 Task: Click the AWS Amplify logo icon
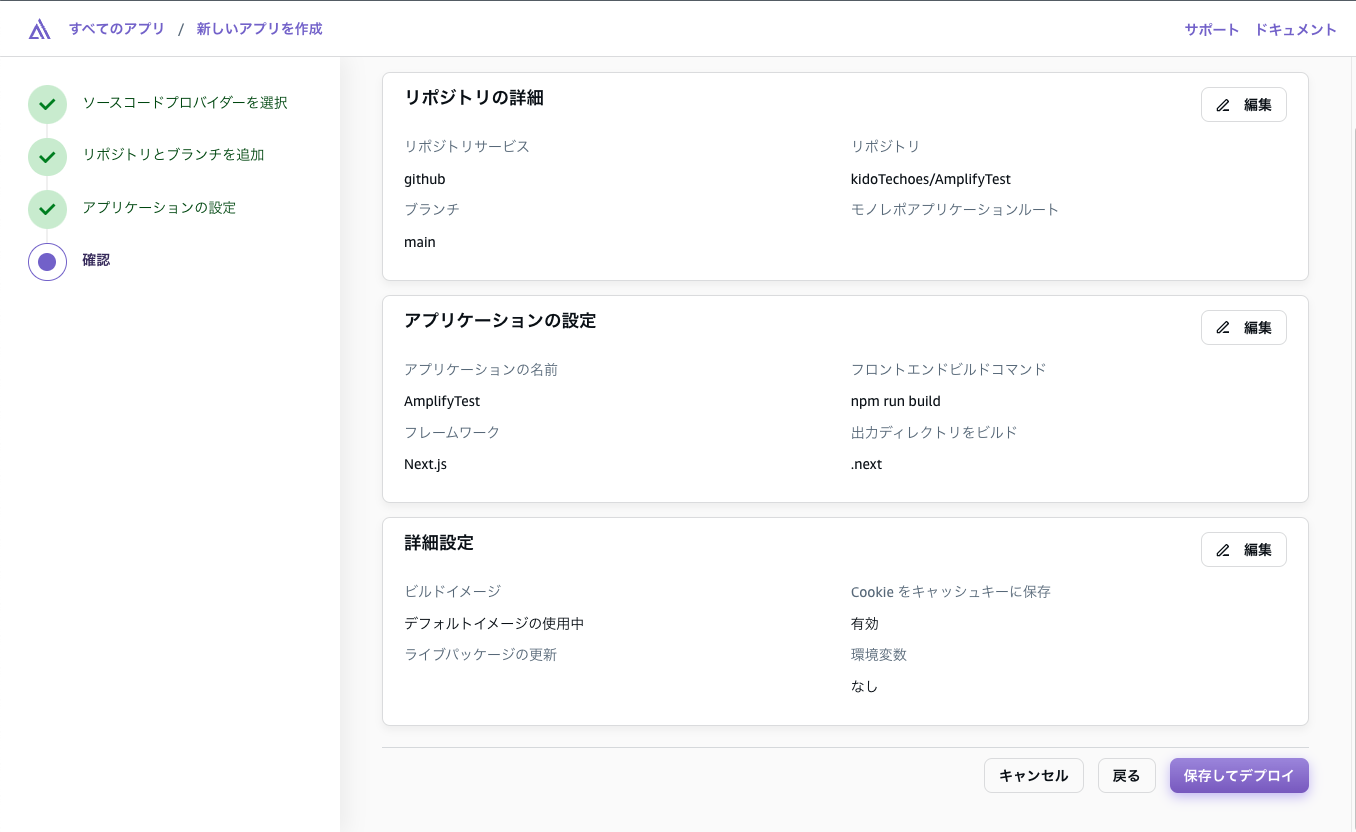38,28
